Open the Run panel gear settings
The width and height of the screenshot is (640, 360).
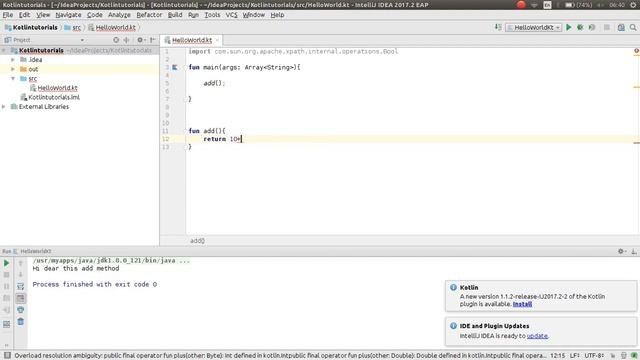click(x=621, y=251)
